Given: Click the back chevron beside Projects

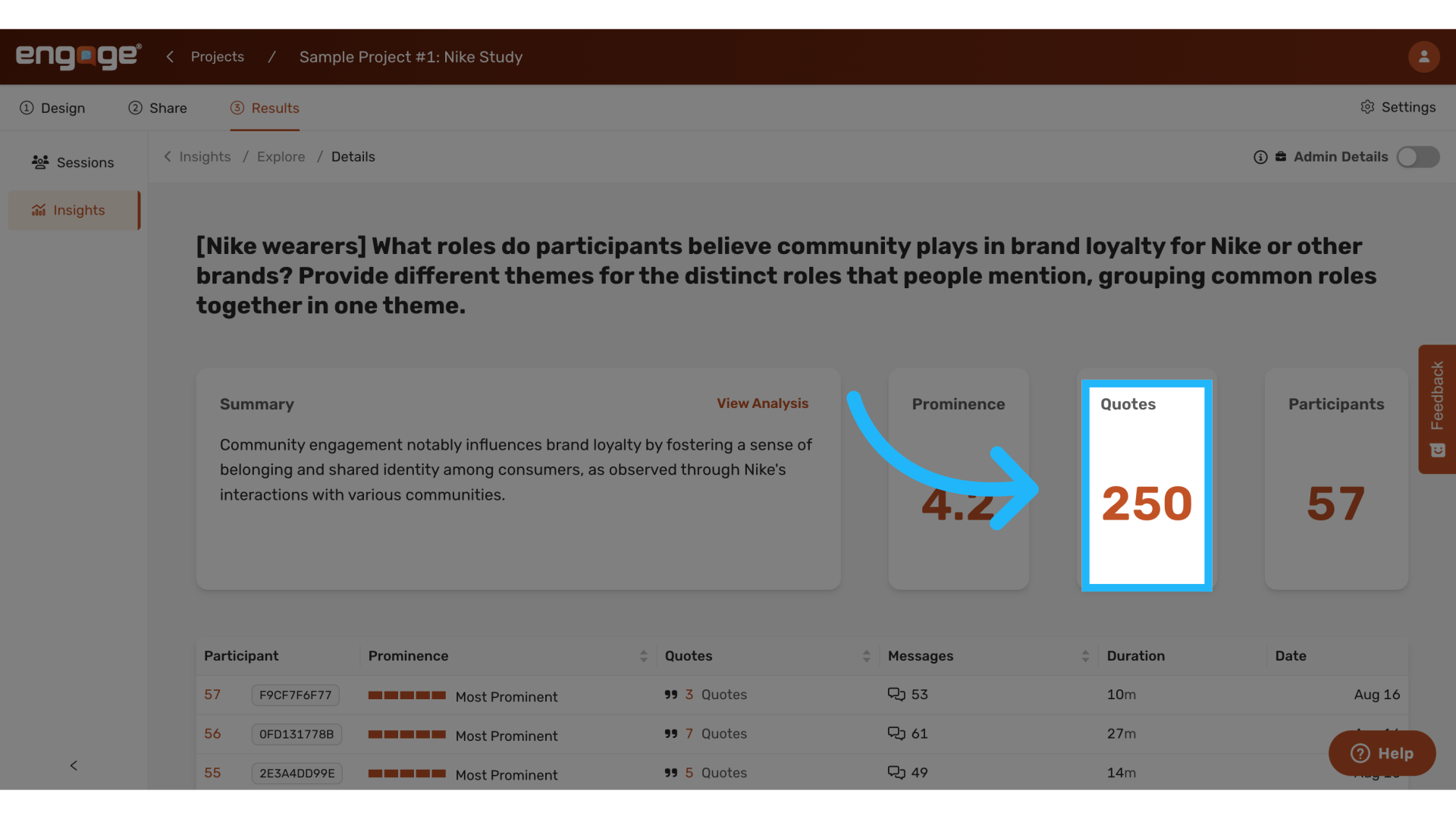Looking at the screenshot, I should [x=170, y=57].
